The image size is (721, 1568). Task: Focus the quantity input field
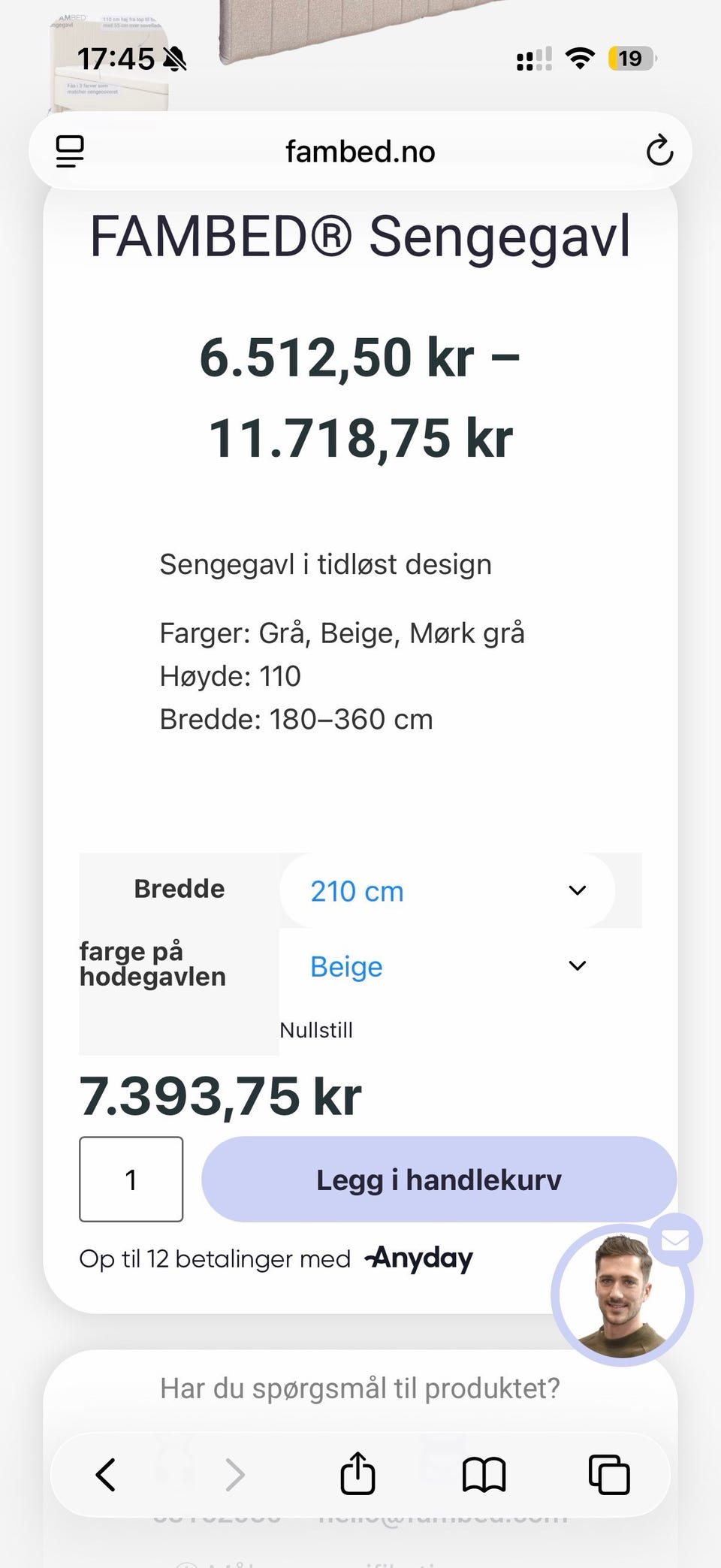pyautogui.click(x=131, y=1179)
